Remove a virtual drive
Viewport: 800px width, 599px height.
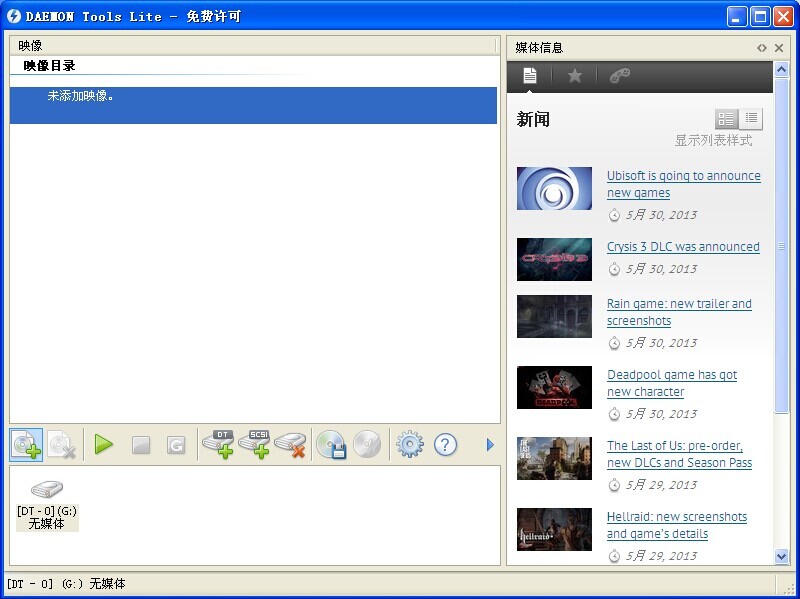click(293, 445)
